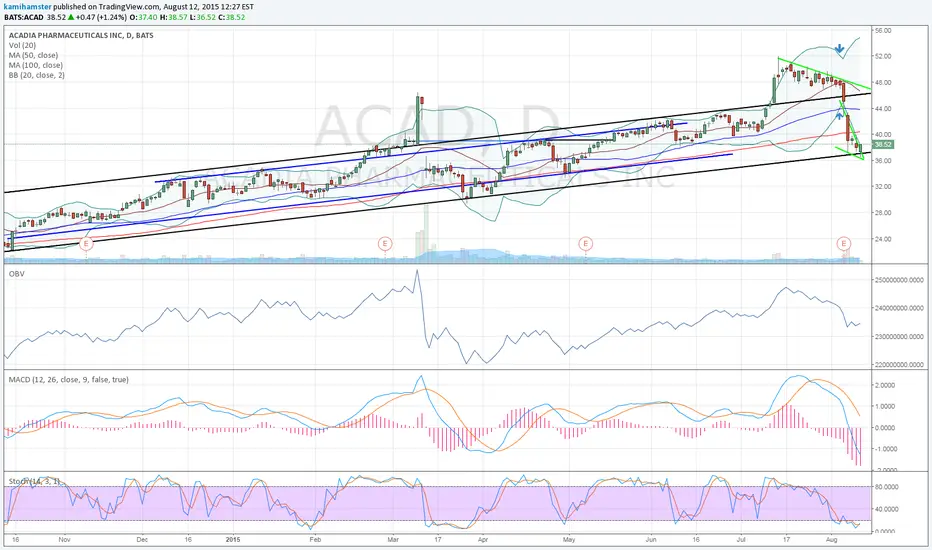The image size is (932, 550).
Task: Click the Stoch (14, 3, 3) pane label
Action: [x=34, y=480]
